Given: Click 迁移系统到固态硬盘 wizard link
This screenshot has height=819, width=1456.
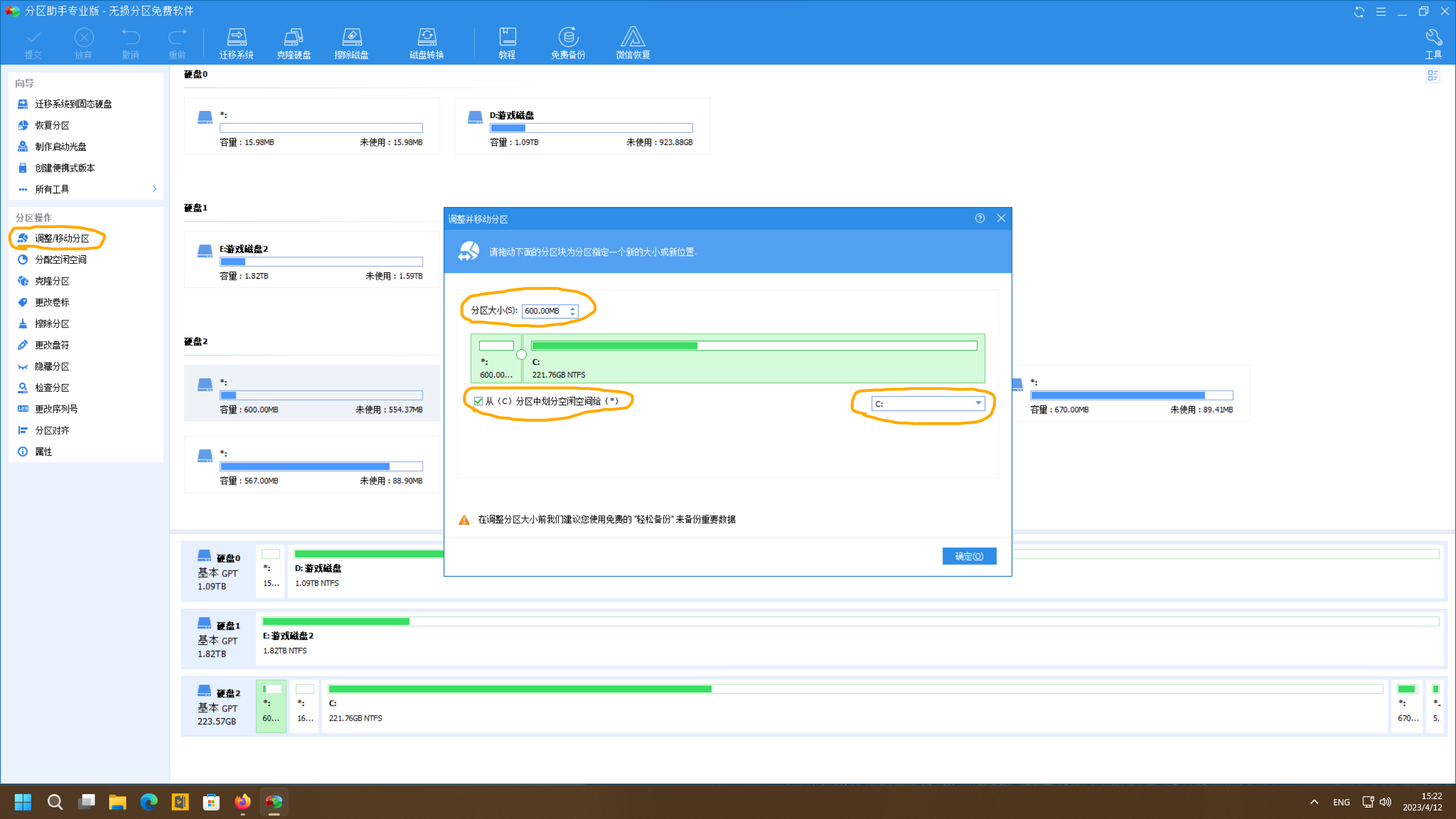Looking at the screenshot, I should (73, 104).
